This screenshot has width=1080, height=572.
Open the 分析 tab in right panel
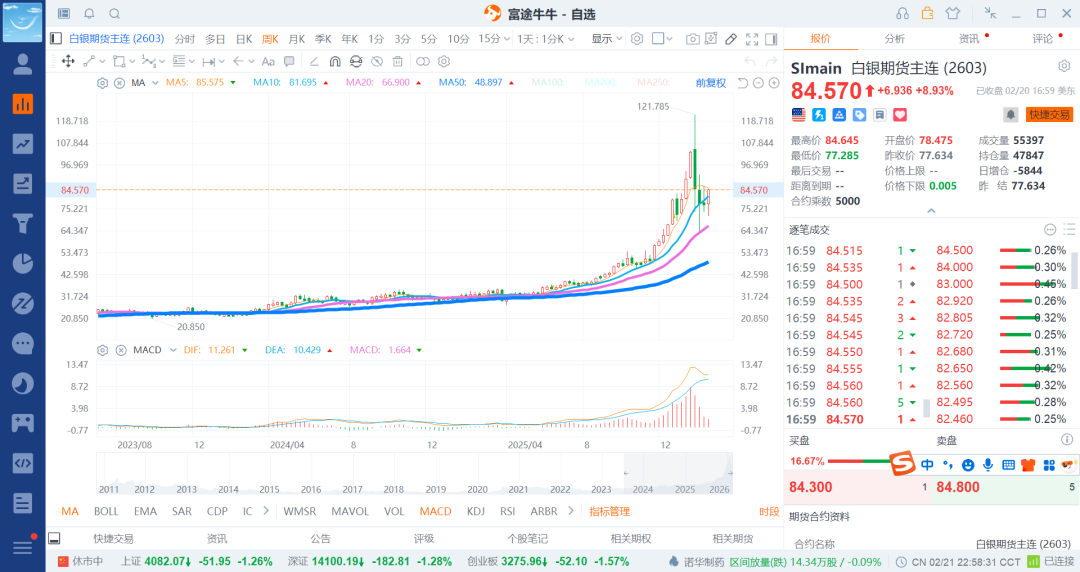click(x=895, y=39)
